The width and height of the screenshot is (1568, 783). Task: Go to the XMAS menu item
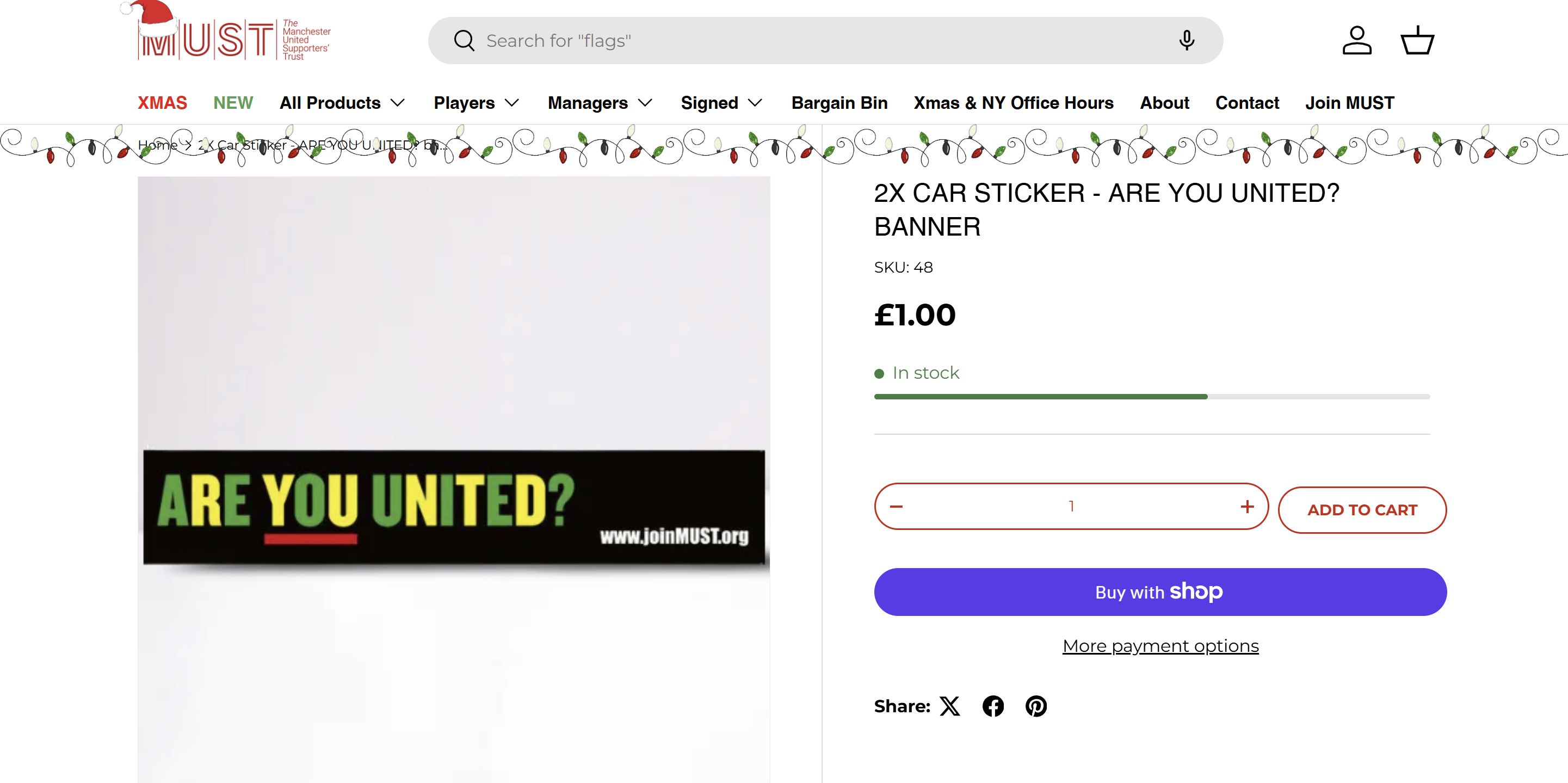pos(162,103)
